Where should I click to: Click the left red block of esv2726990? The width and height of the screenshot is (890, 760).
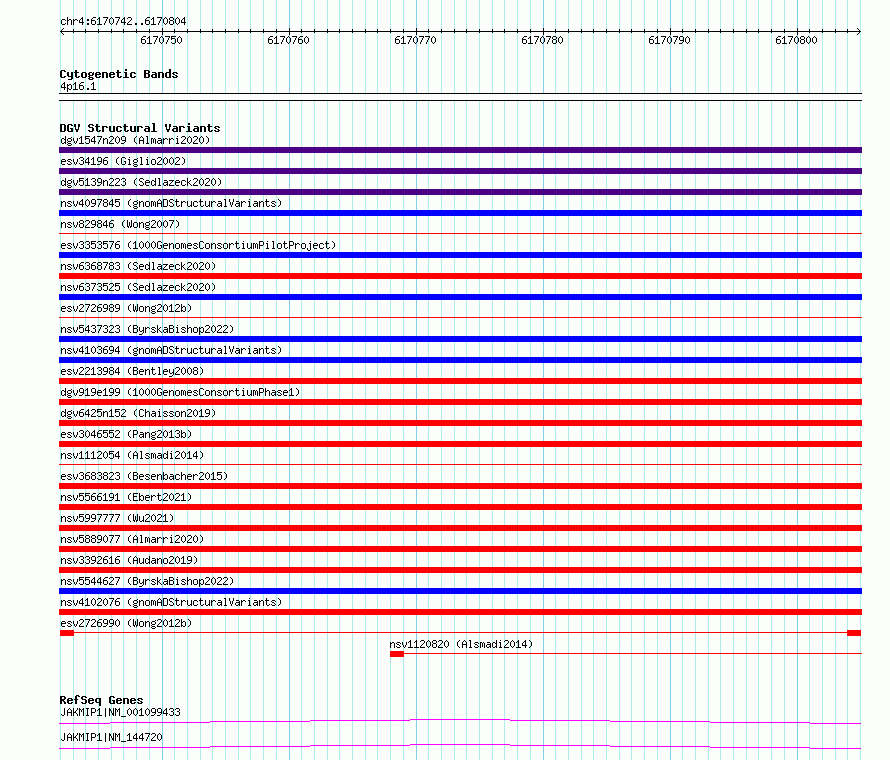point(67,633)
